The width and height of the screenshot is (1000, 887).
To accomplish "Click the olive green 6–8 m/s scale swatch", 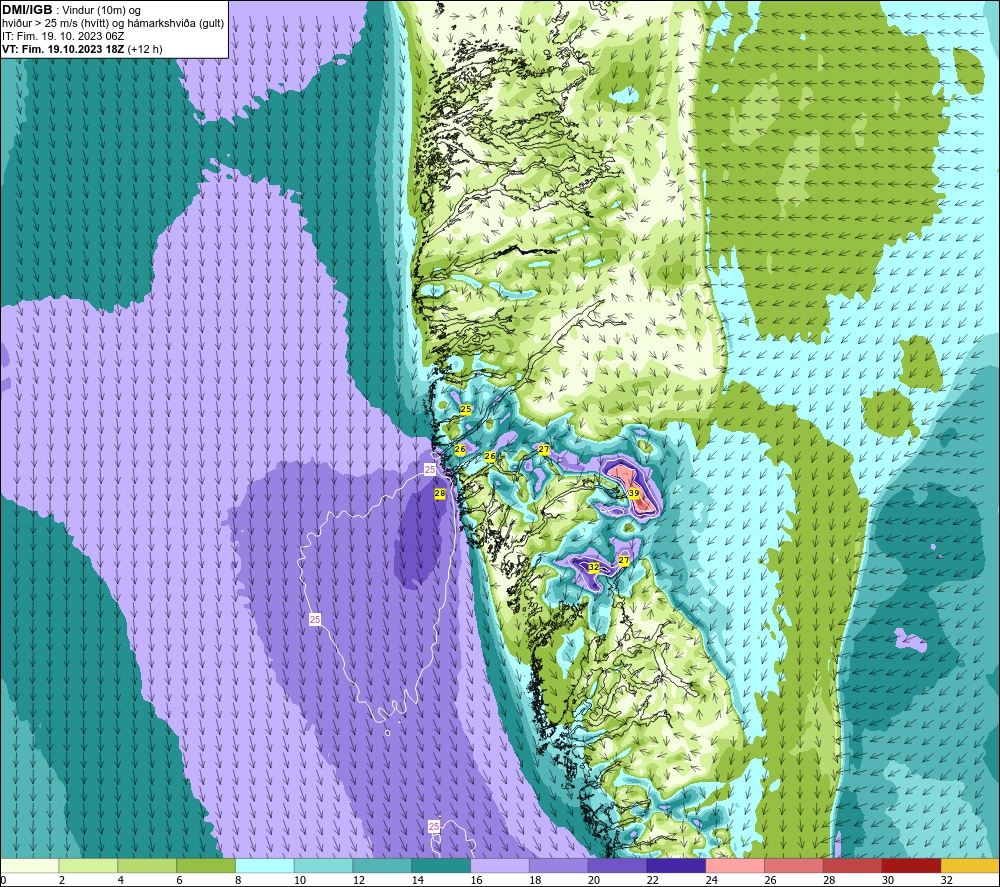I will coord(206,866).
